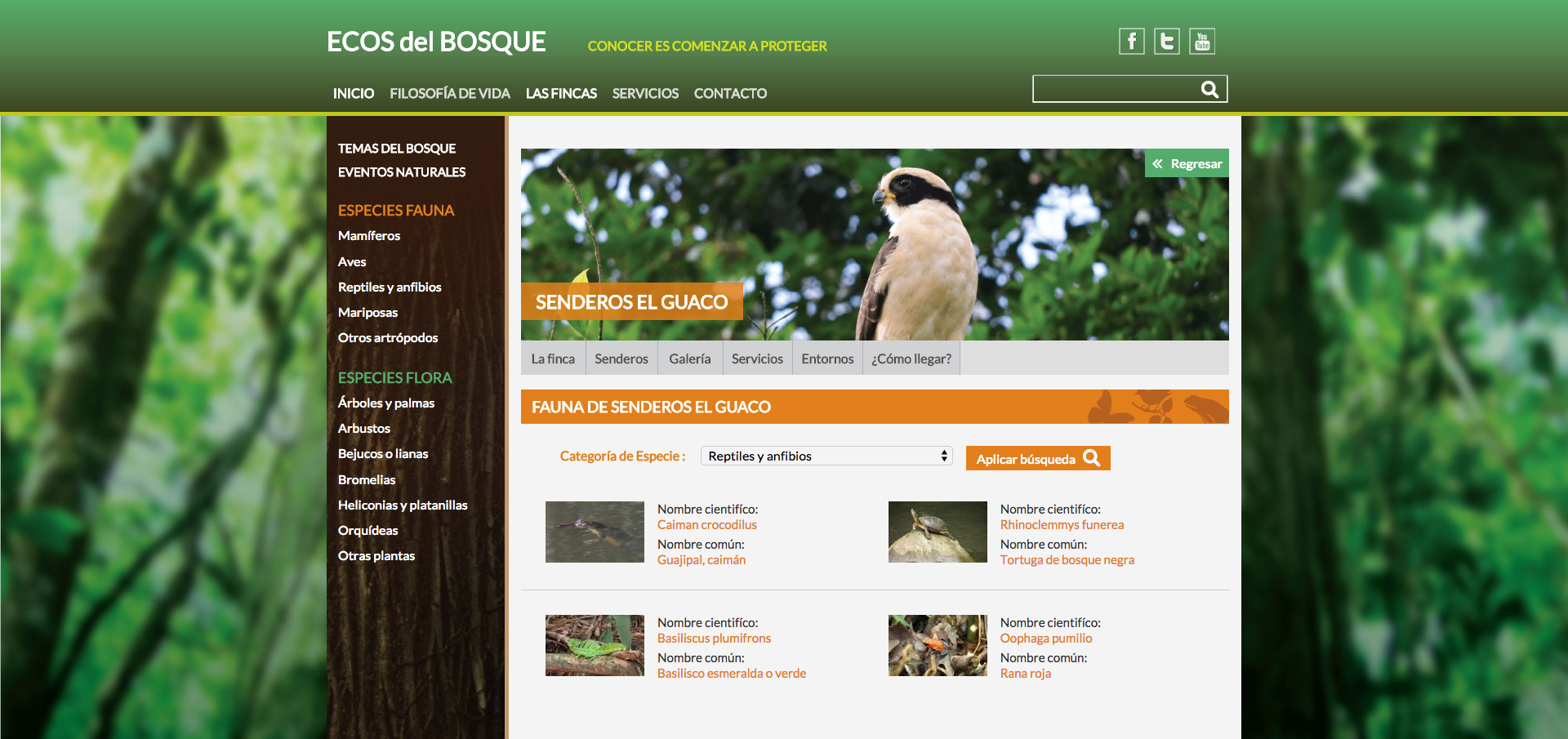Click the Basiliscus plumifrons lizard image
1568x739 pixels.
tap(595, 645)
